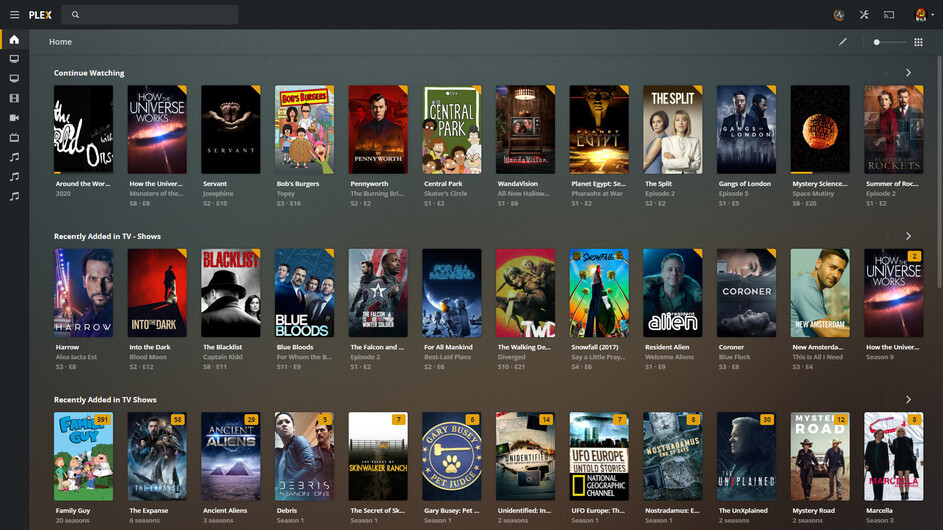Open the video camera library in sidebar
This screenshot has height=530, width=943.
click(14, 118)
